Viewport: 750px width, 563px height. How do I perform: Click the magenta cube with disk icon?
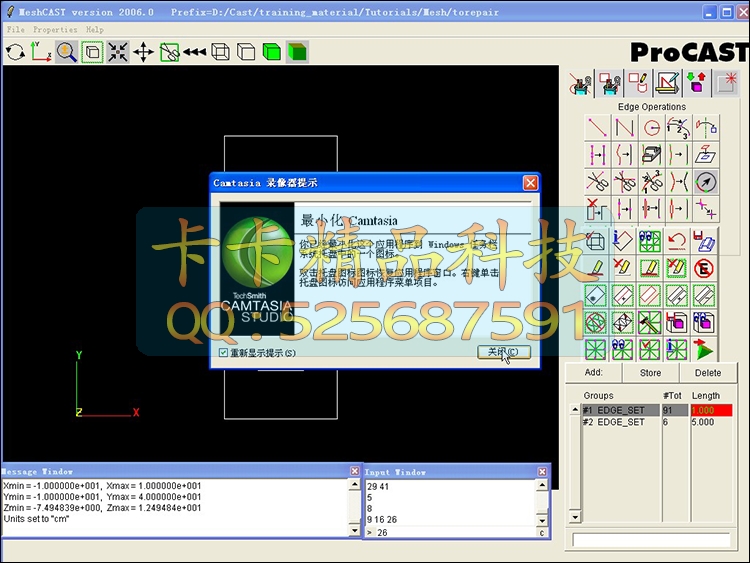pos(677,322)
